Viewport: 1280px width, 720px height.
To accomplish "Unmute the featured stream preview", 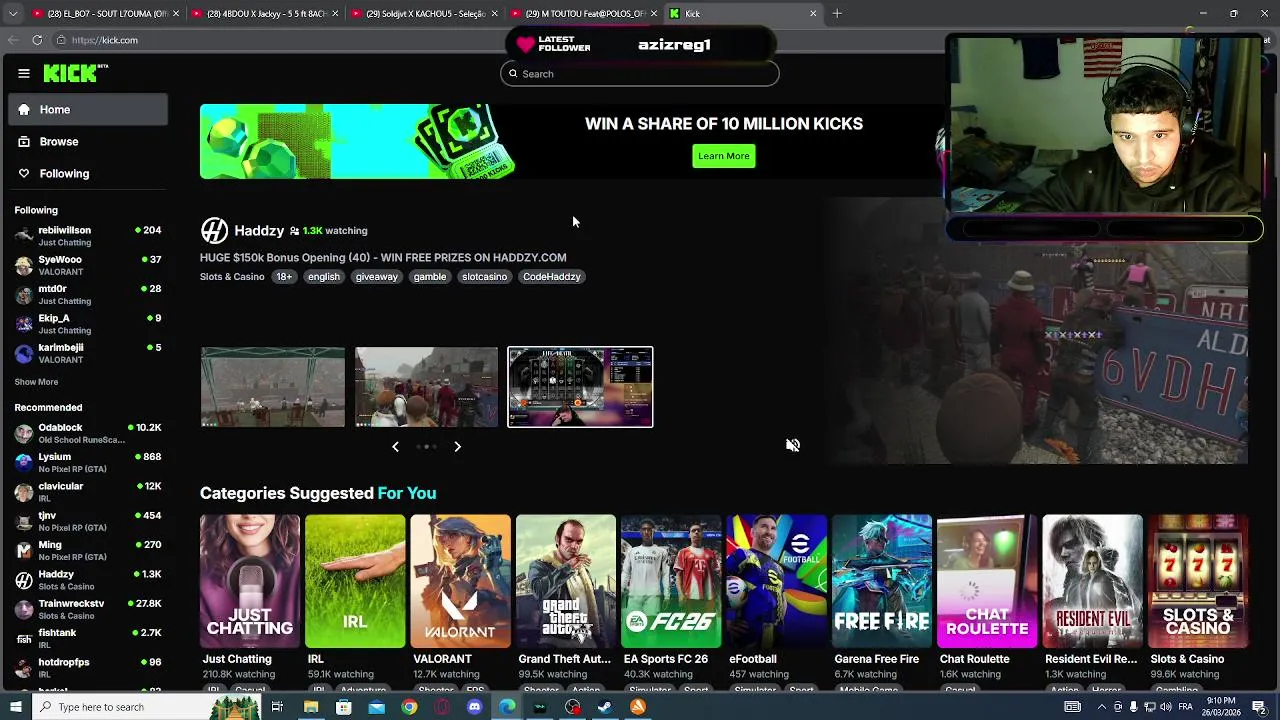I will [793, 446].
